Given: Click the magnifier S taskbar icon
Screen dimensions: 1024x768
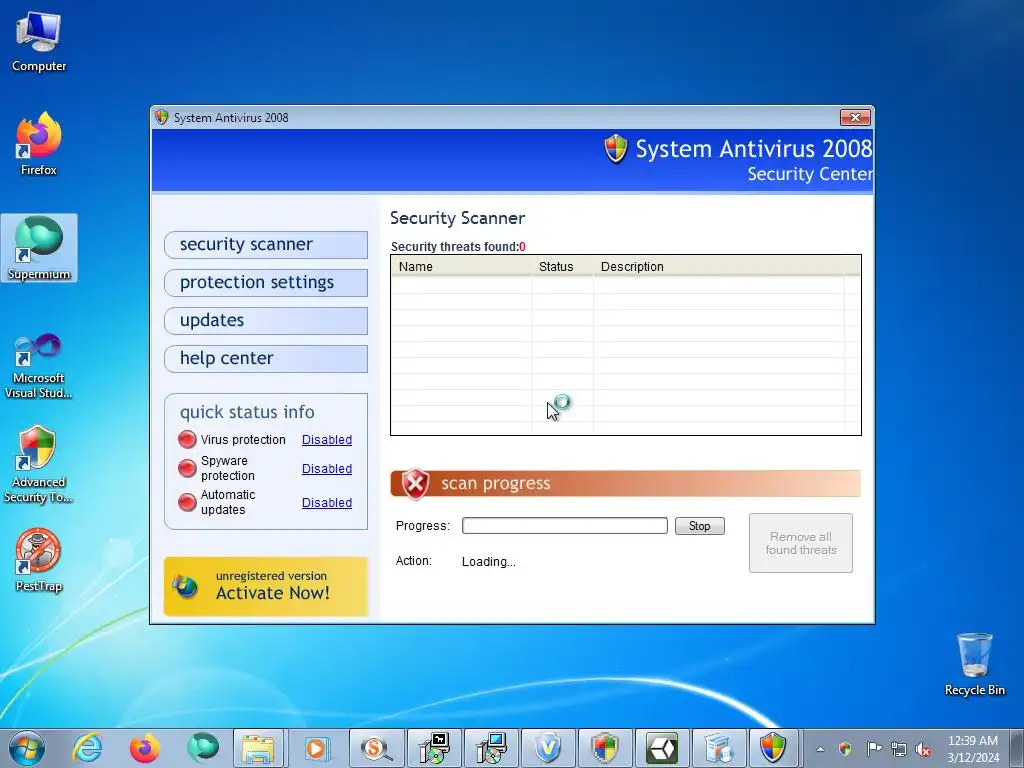Looking at the screenshot, I should point(376,748).
